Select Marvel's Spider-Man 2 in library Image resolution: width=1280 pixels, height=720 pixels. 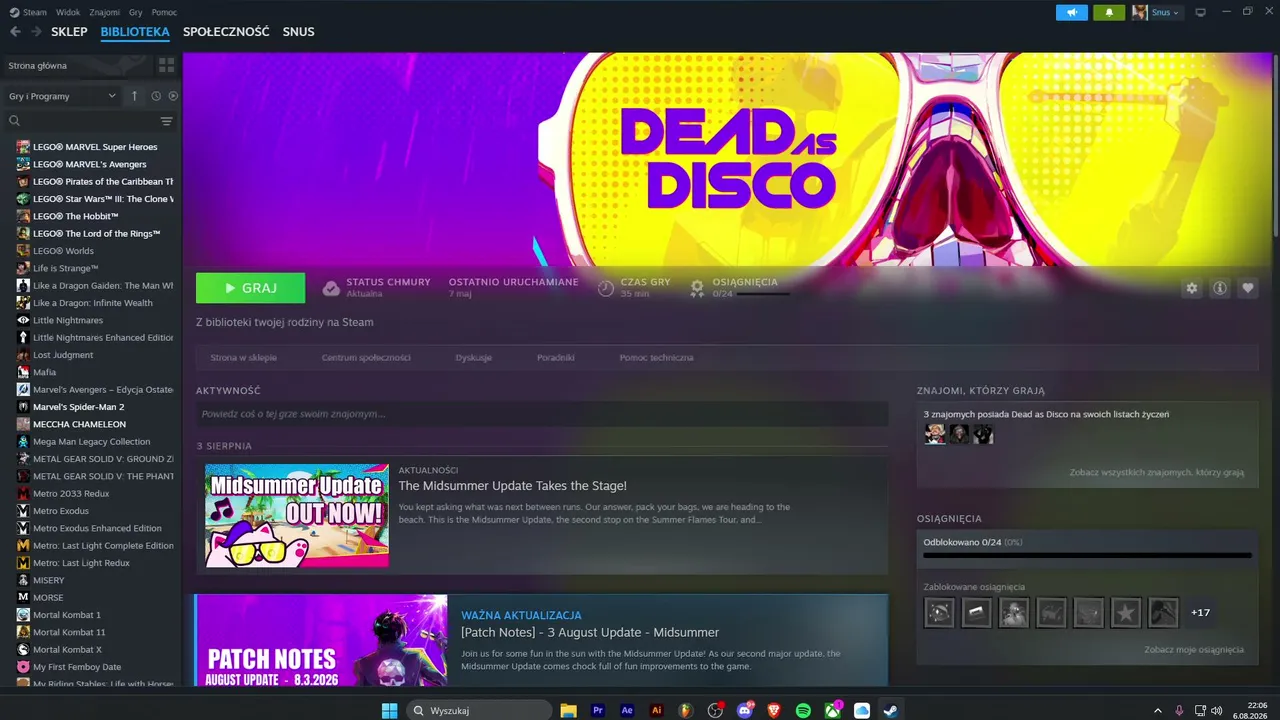coord(78,407)
